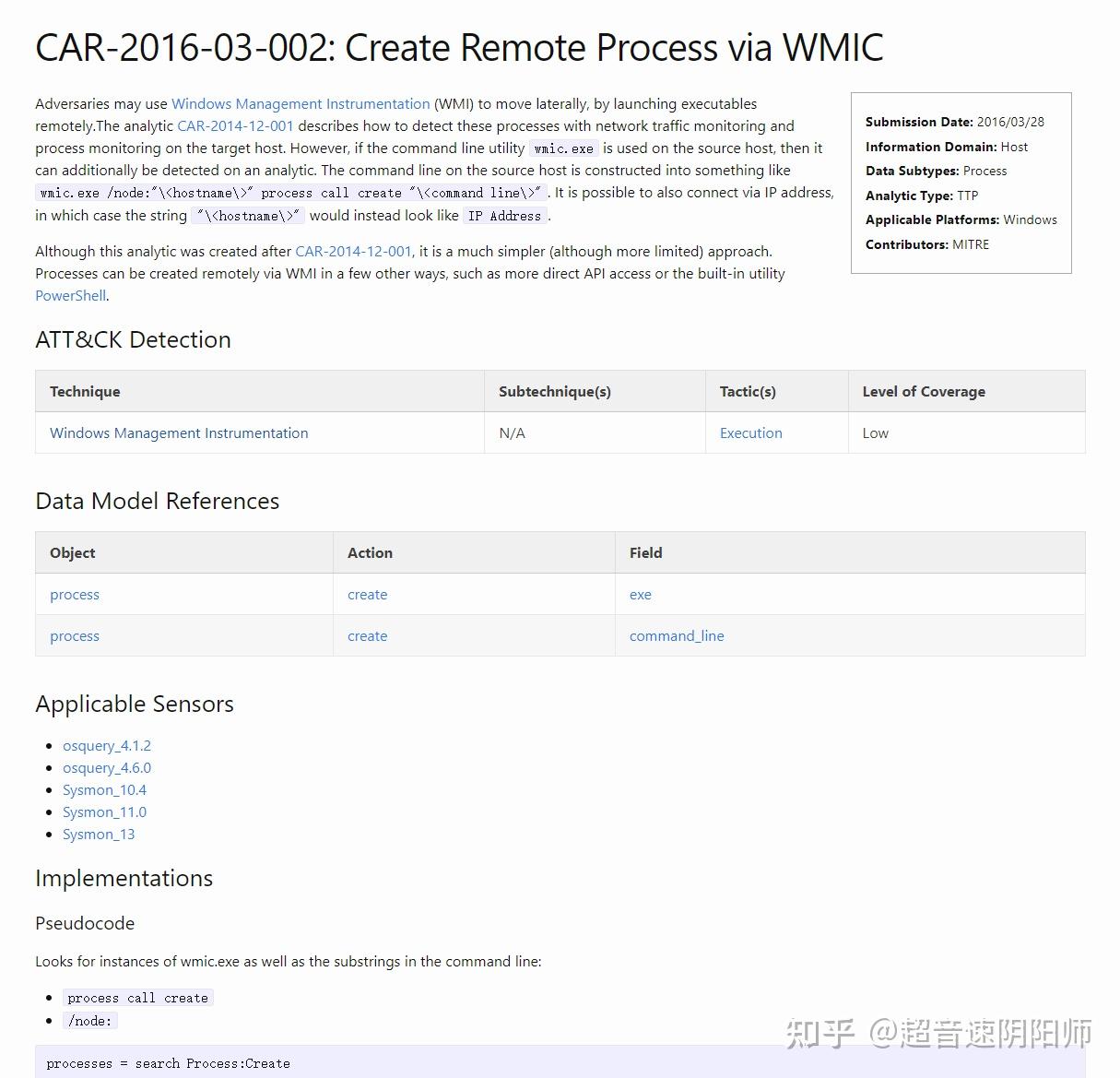The height and width of the screenshot is (1078, 1120).
Task: Open CAR-2014-12-001 link in first paragraph
Action: click(x=235, y=126)
